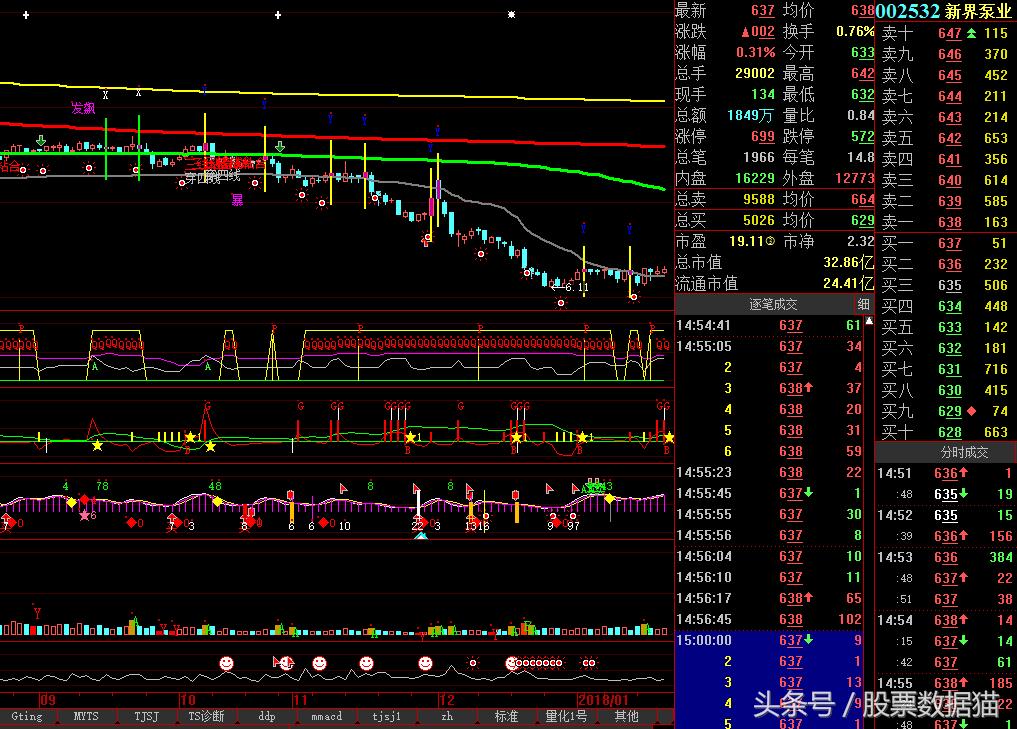Select the 卖一 ask price row
Viewport: 1017px width, 729px height.
(x=945, y=222)
